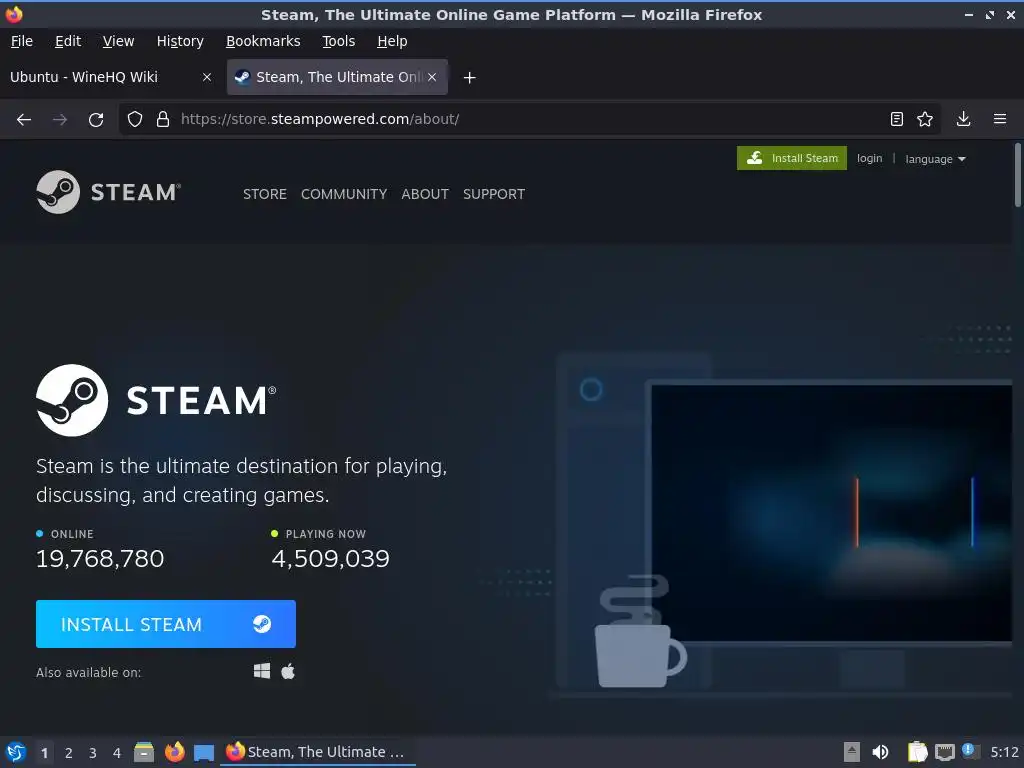Show site security via padlock icon
The height and width of the screenshot is (768, 1024).
(x=163, y=119)
